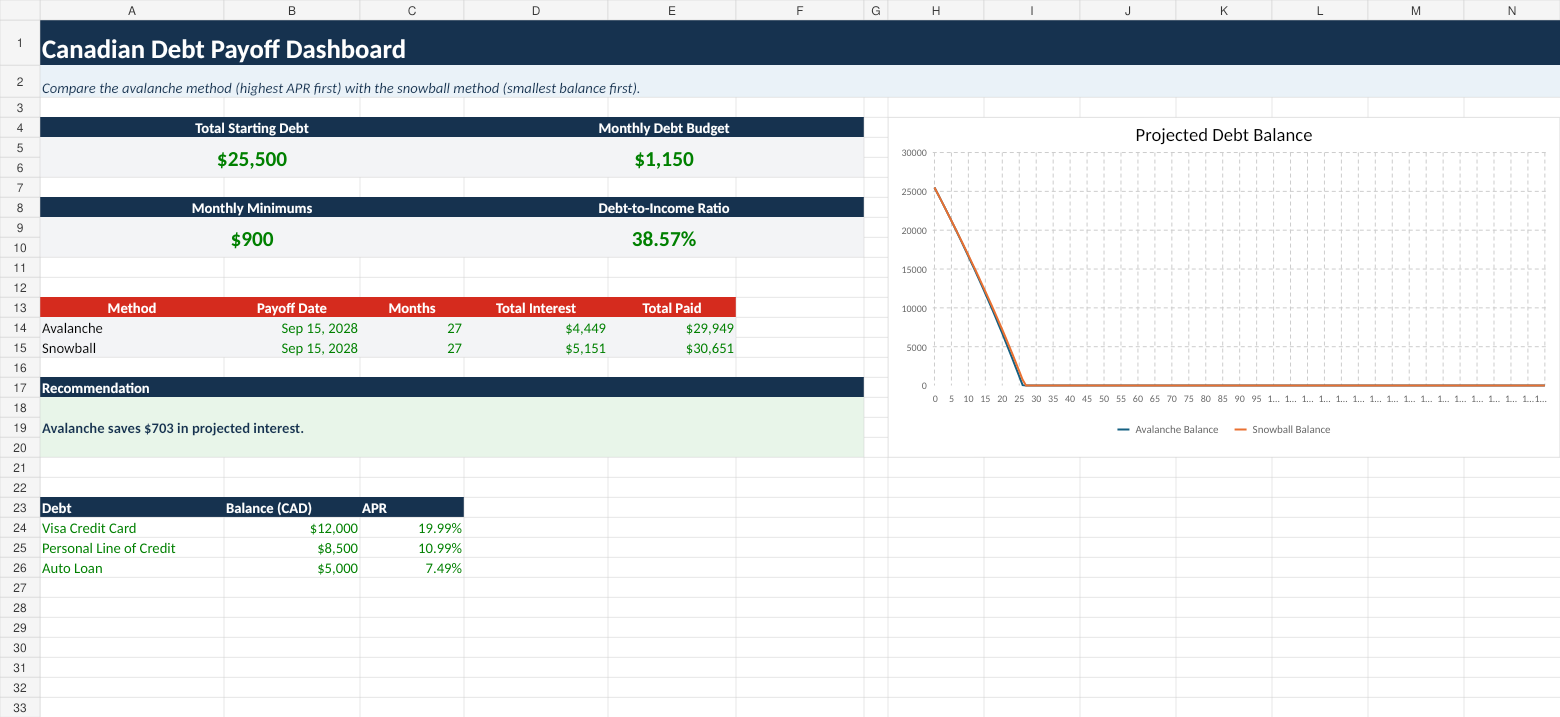This screenshot has width=1560, height=717.
Task: Click the Snowball method row label
Action: (x=132, y=348)
